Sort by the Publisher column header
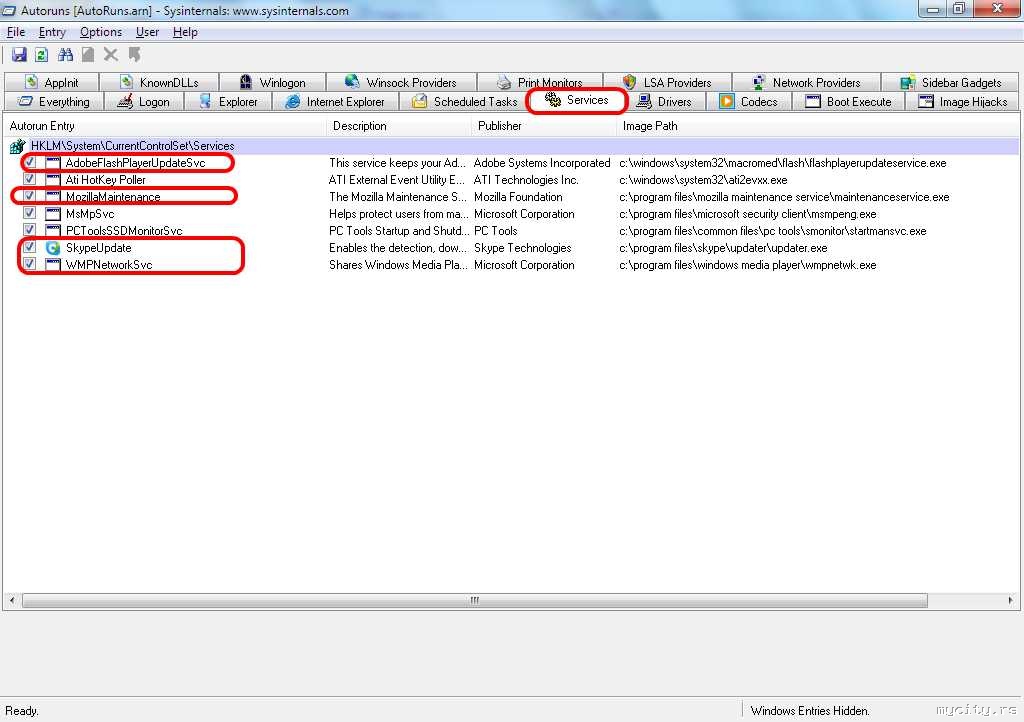The image size is (1024, 722). click(543, 126)
